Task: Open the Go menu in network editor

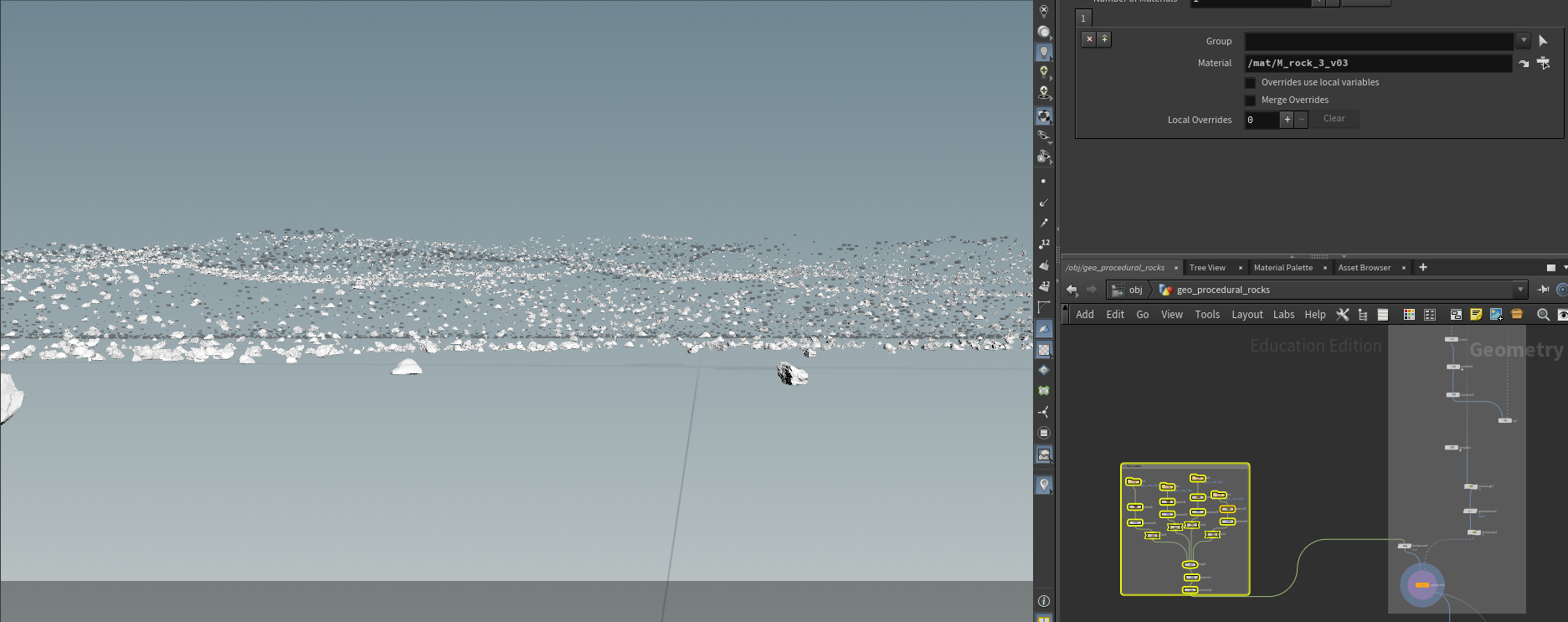Action: [1143, 315]
